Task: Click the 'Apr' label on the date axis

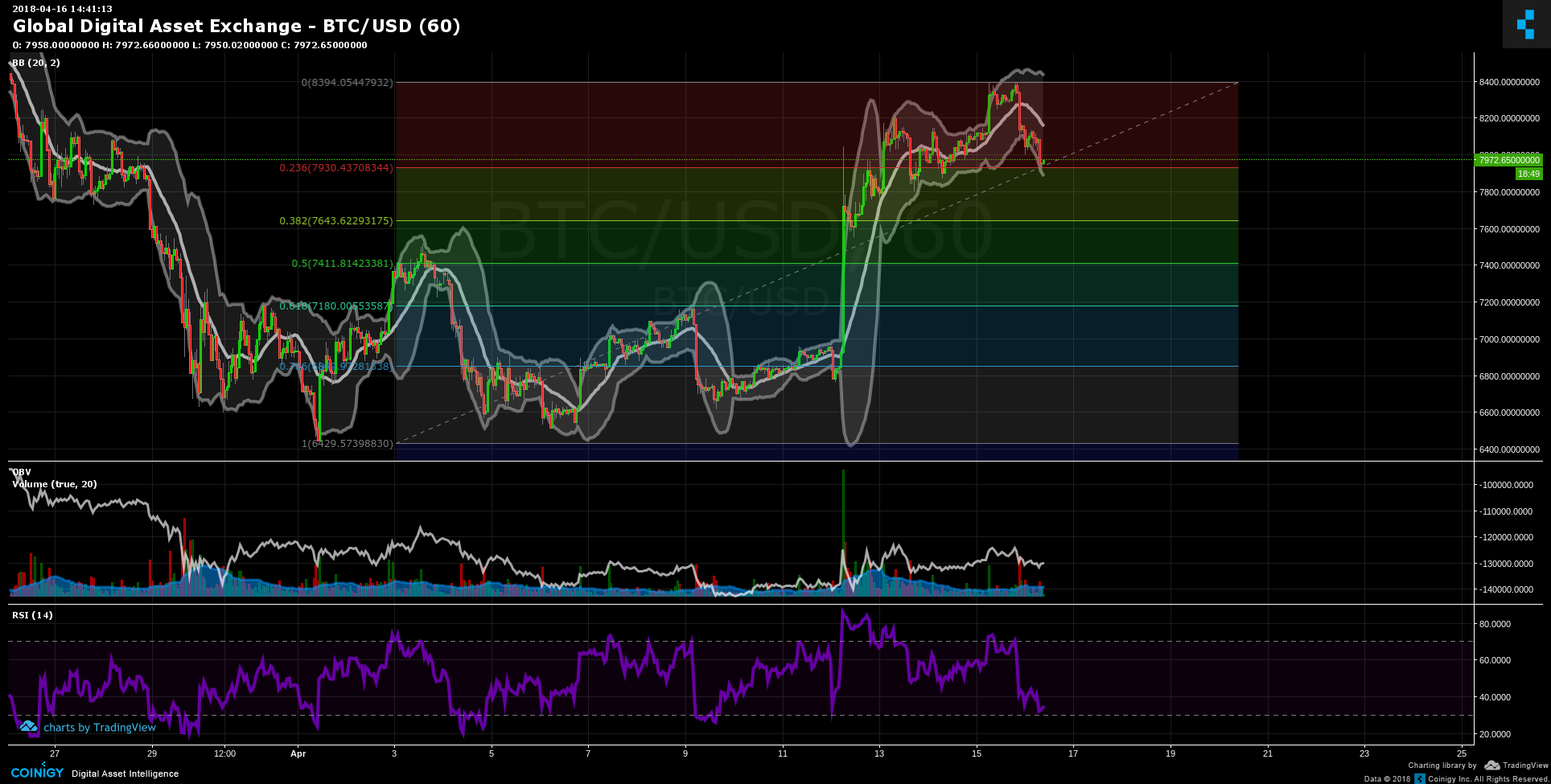Action: (298, 754)
